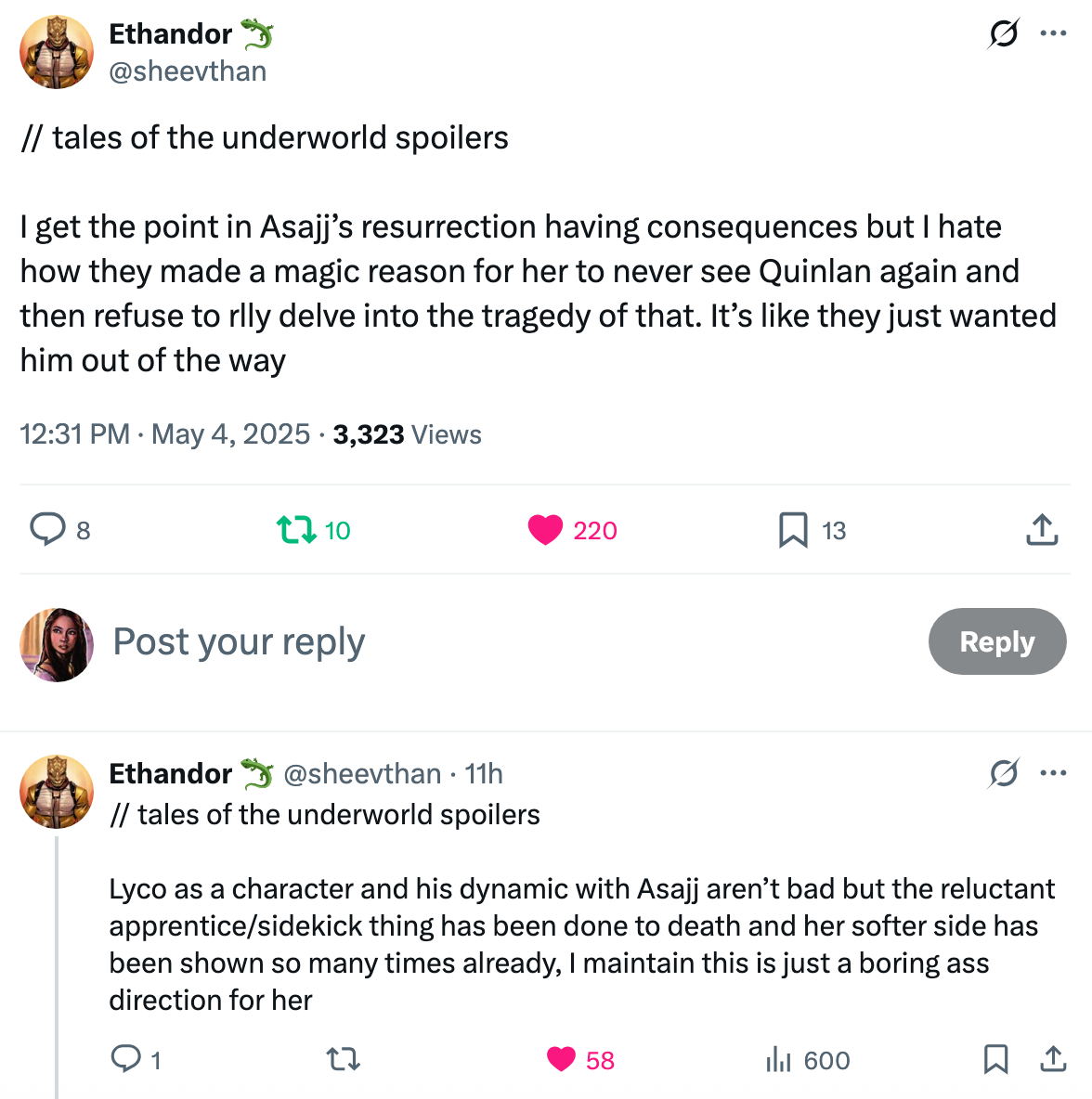1092x1099 pixels.
Task: Open the more options menu on the main post
Action: (1053, 34)
